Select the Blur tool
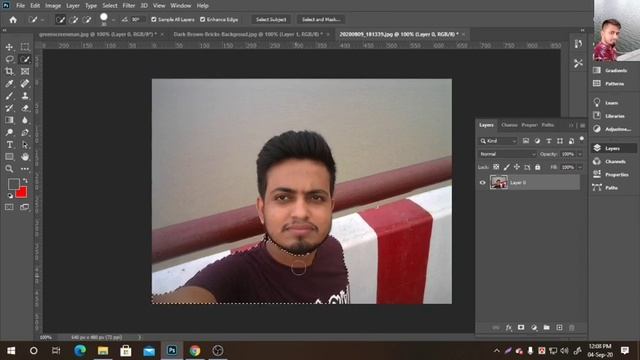Screen dimensions: 640x360 coord(25,120)
